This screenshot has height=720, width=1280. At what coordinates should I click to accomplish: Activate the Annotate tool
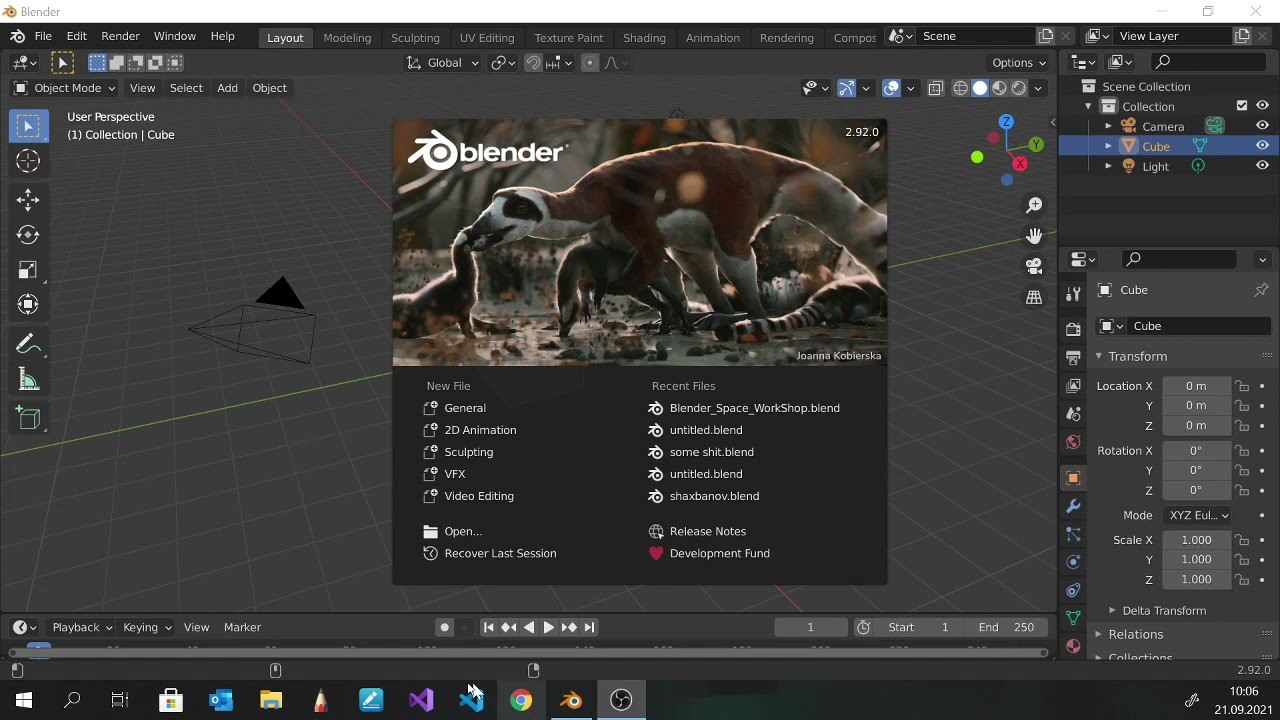click(28, 345)
